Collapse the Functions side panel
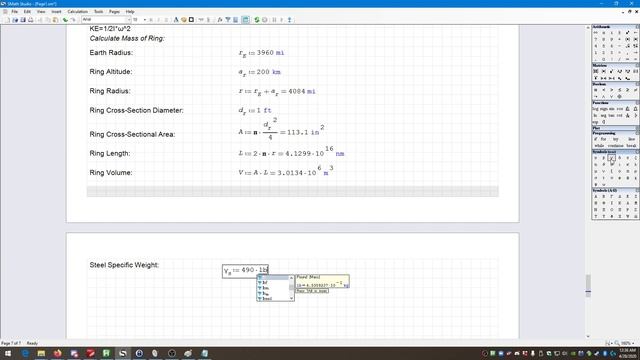640x360 pixels. 637,103
